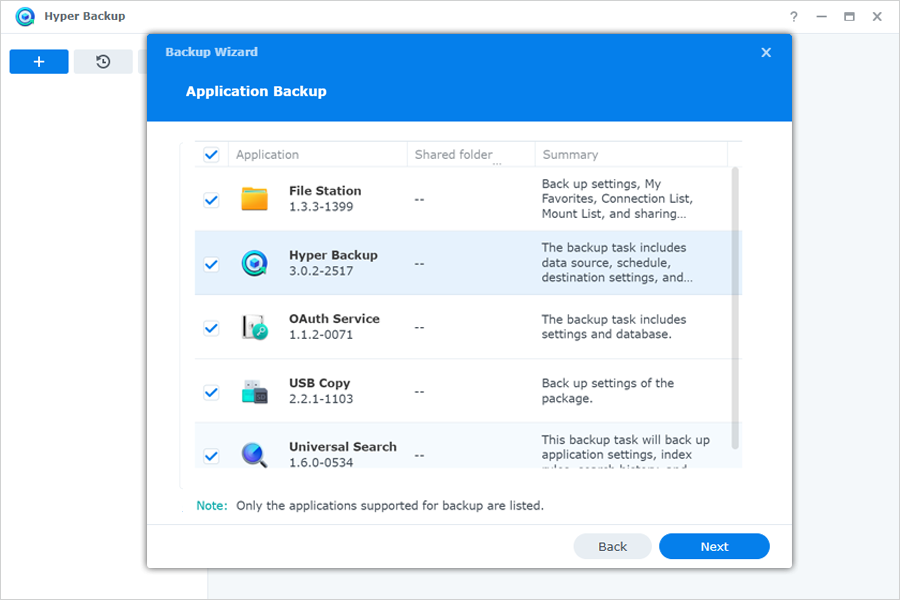
Task: Click the OAuth Service icon
Action: click(254, 327)
